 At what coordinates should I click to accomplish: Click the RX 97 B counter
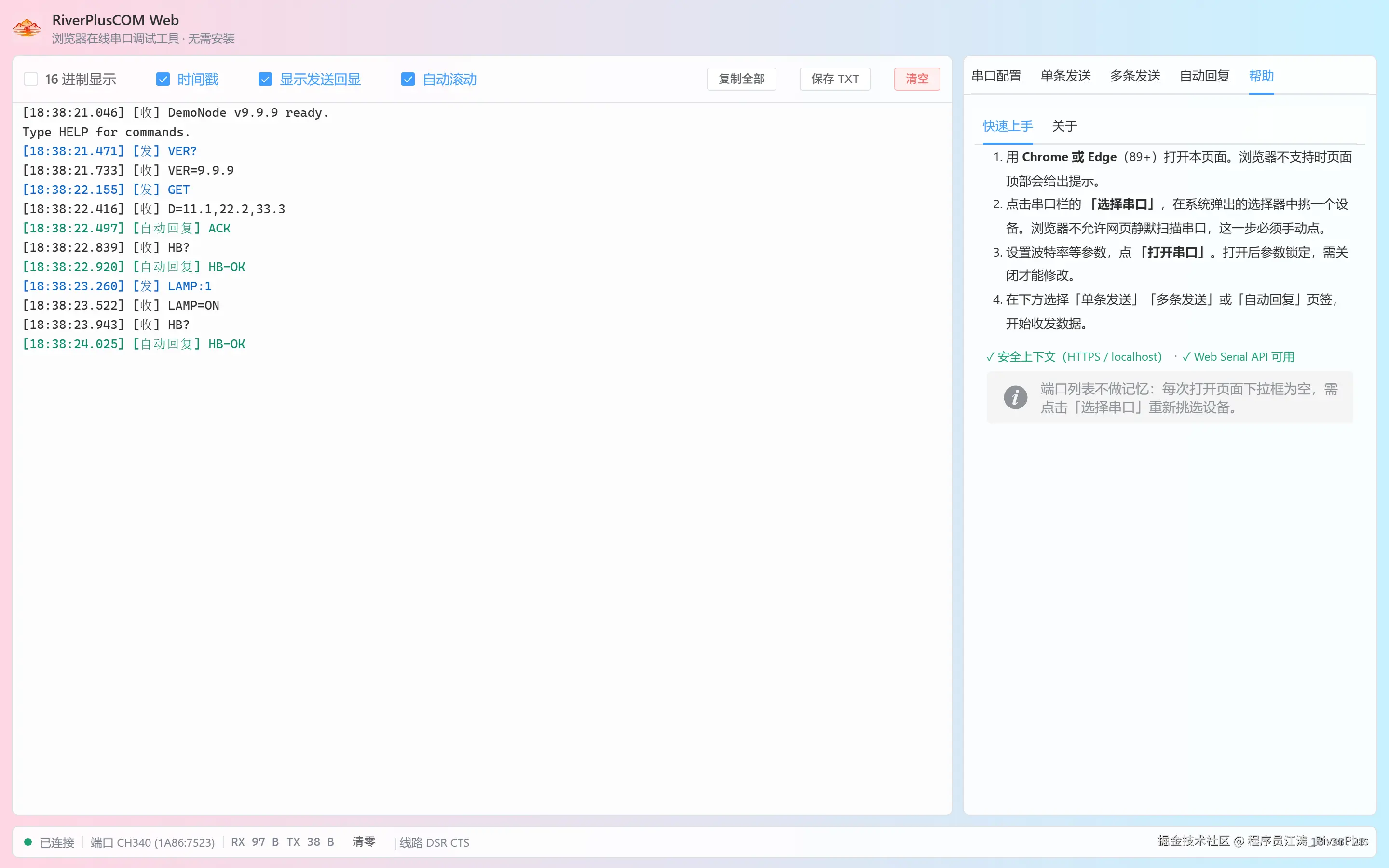point(255,842)
